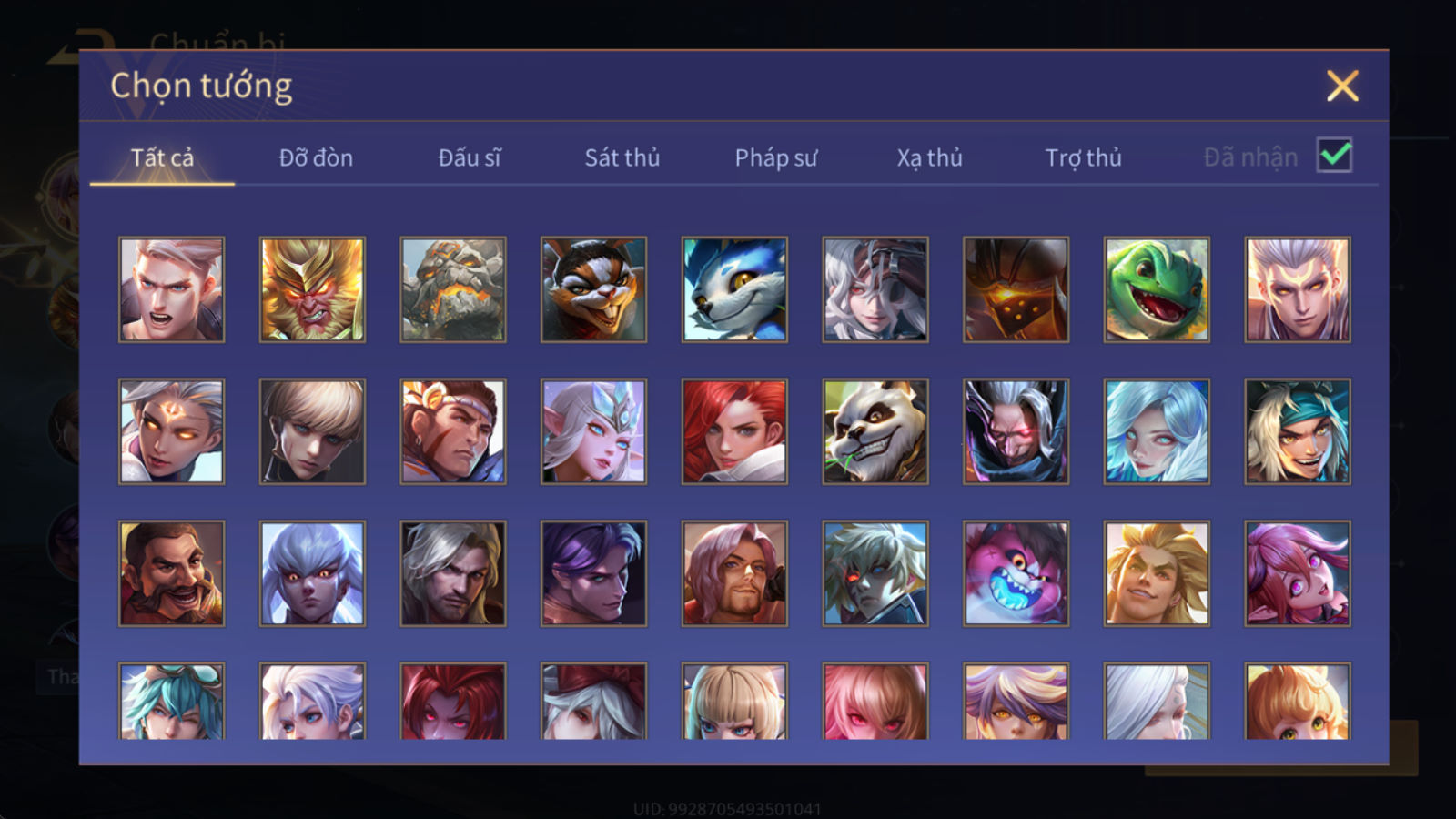Open the Đấu sĩ tab
Viewport: 1456px width, 819px height.
470,157
